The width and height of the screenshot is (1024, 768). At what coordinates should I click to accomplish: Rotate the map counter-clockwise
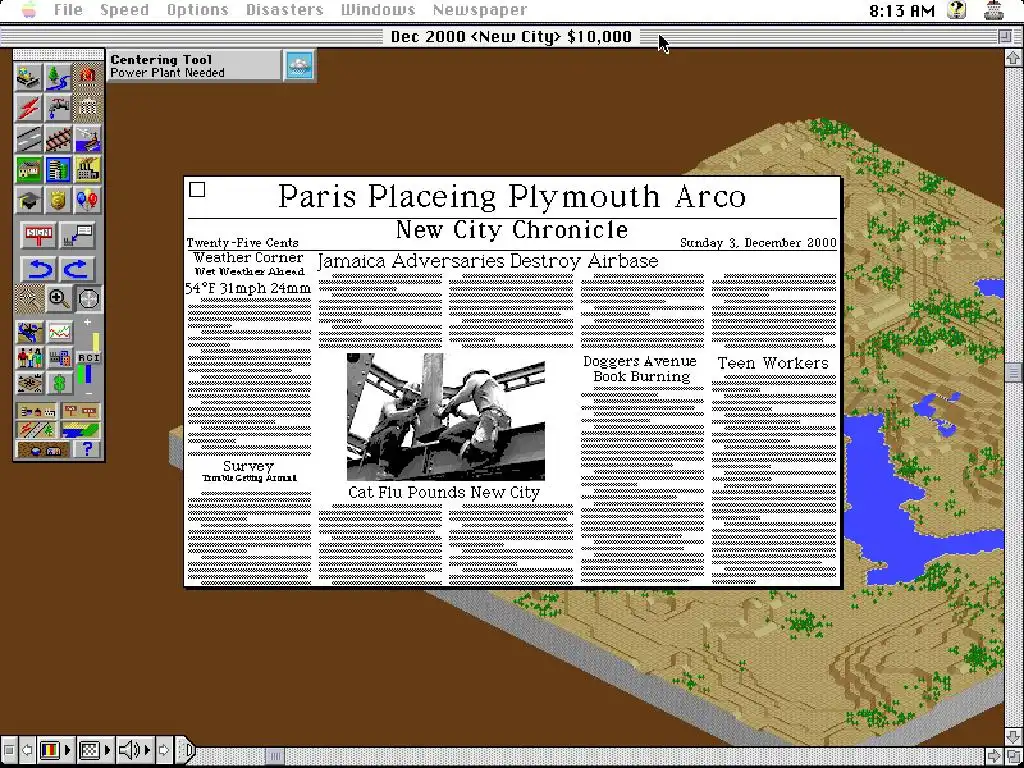(39, 268)
